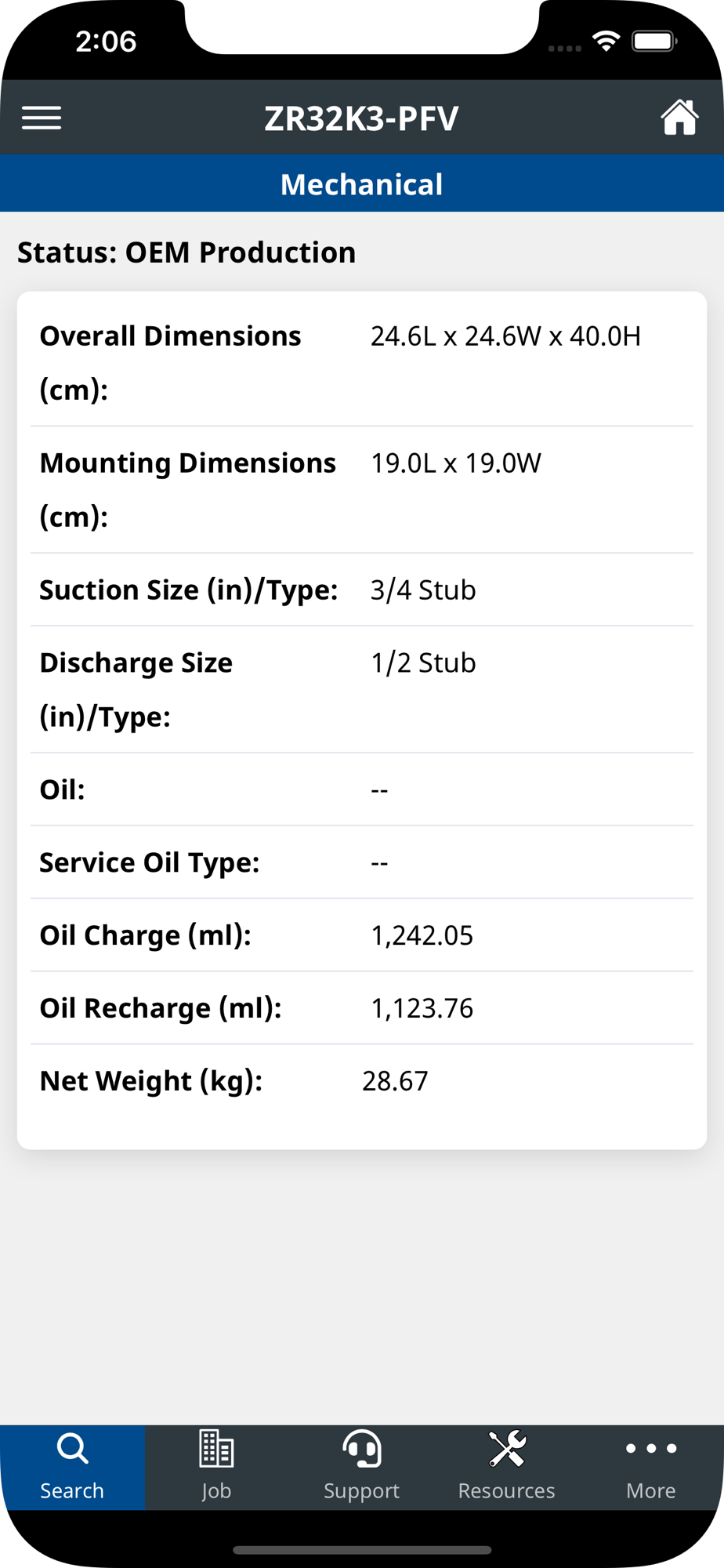The width and height of the screenshot is (724, 1568).
Task: Select the Mounting Dimensions value 19.0L x 19.0W
Action: tap(456, 463)
